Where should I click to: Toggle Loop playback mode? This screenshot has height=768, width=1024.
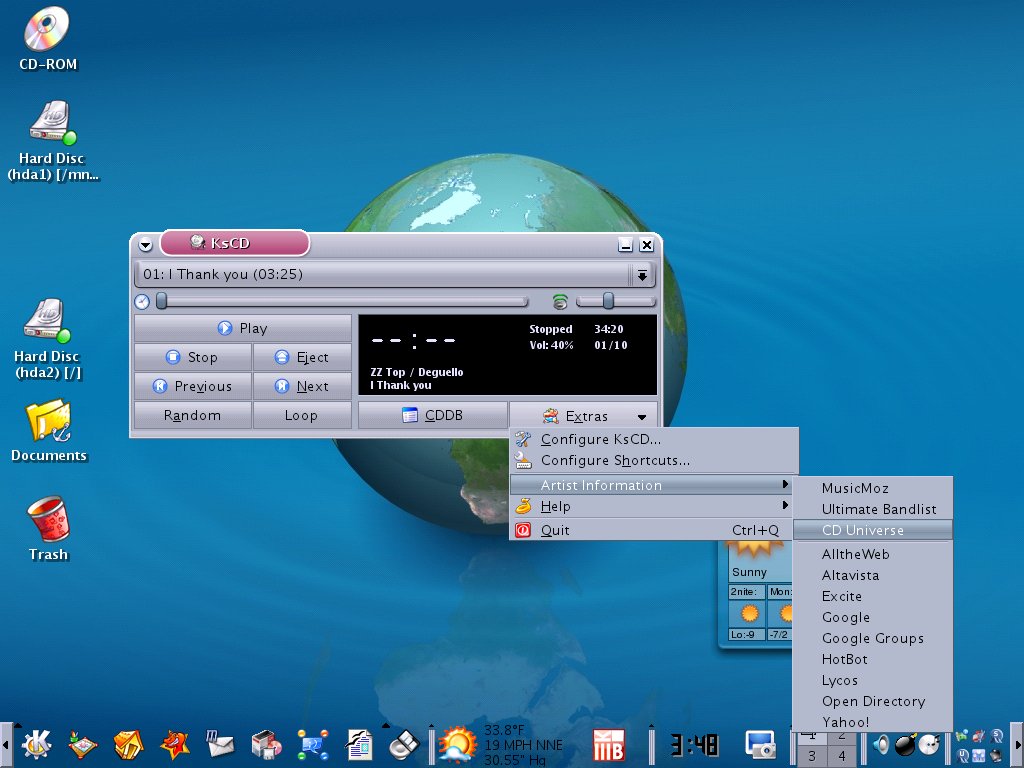[301, 415]
